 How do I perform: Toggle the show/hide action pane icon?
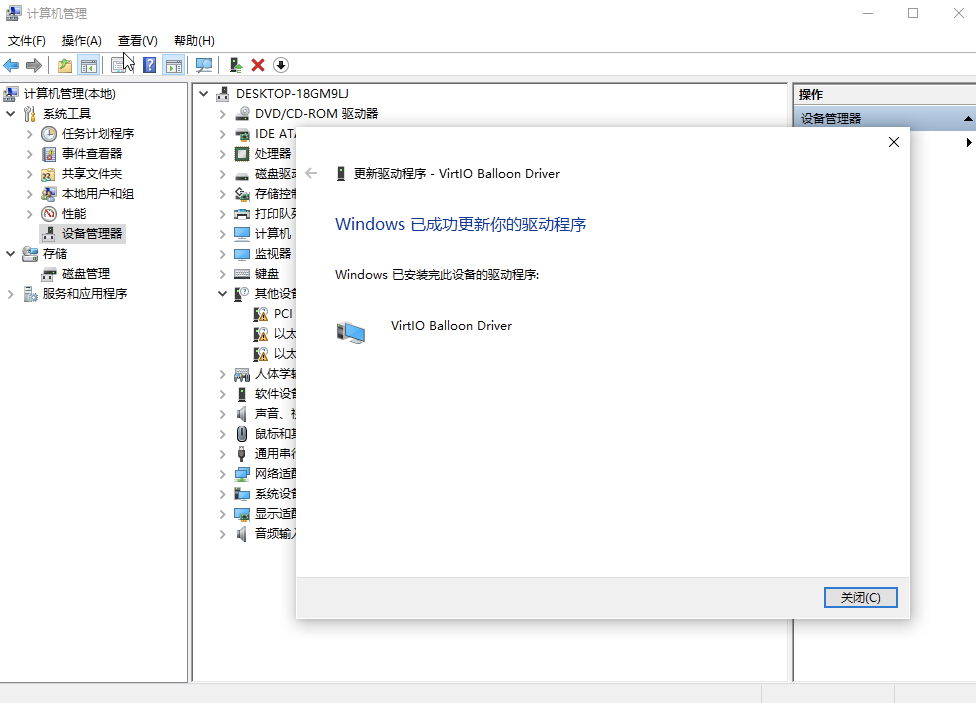click(174, 65)
